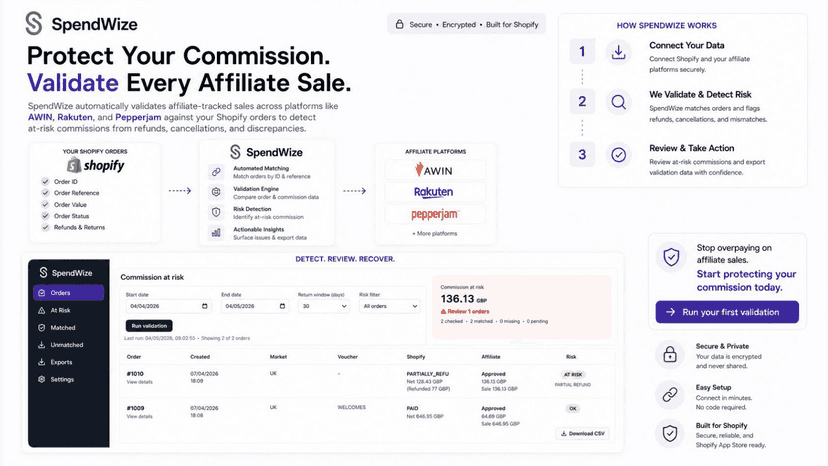
Task: Click the Affiliate column header
Action: pos(491,357)
